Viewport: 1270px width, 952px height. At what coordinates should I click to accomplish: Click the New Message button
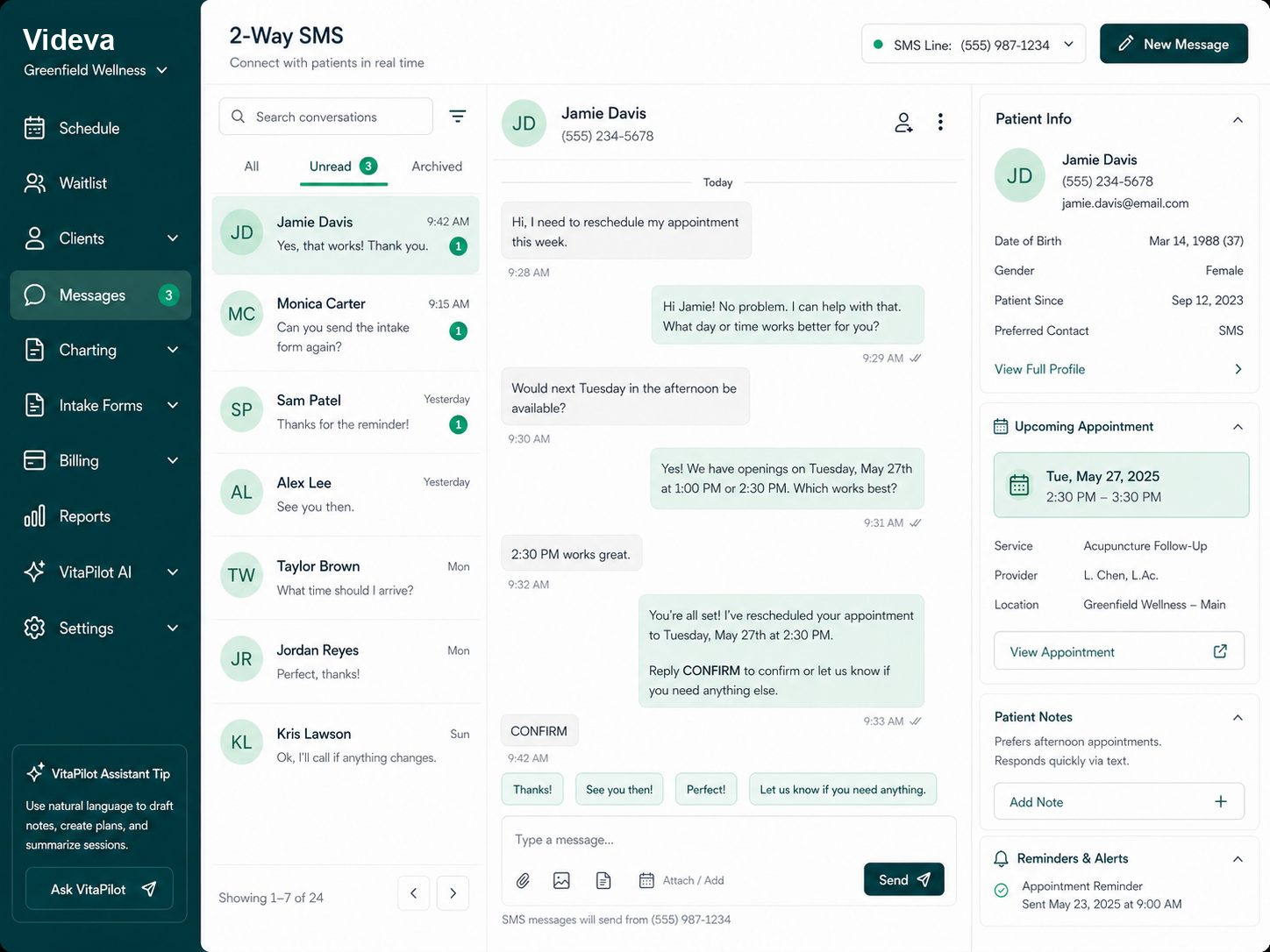(1174, 43)
